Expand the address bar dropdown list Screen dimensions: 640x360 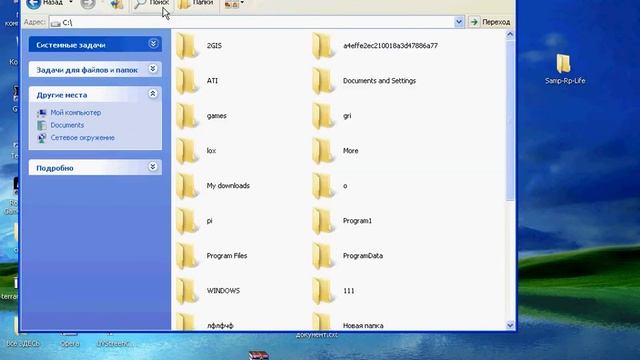459,22
